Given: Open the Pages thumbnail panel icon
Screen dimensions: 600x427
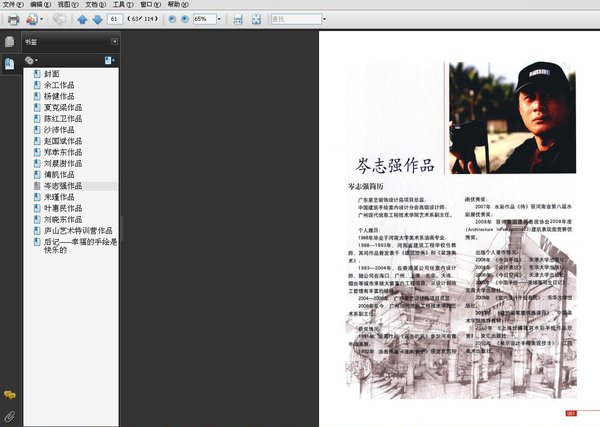Looking at the screenshot, I should (x=9, y=42).
